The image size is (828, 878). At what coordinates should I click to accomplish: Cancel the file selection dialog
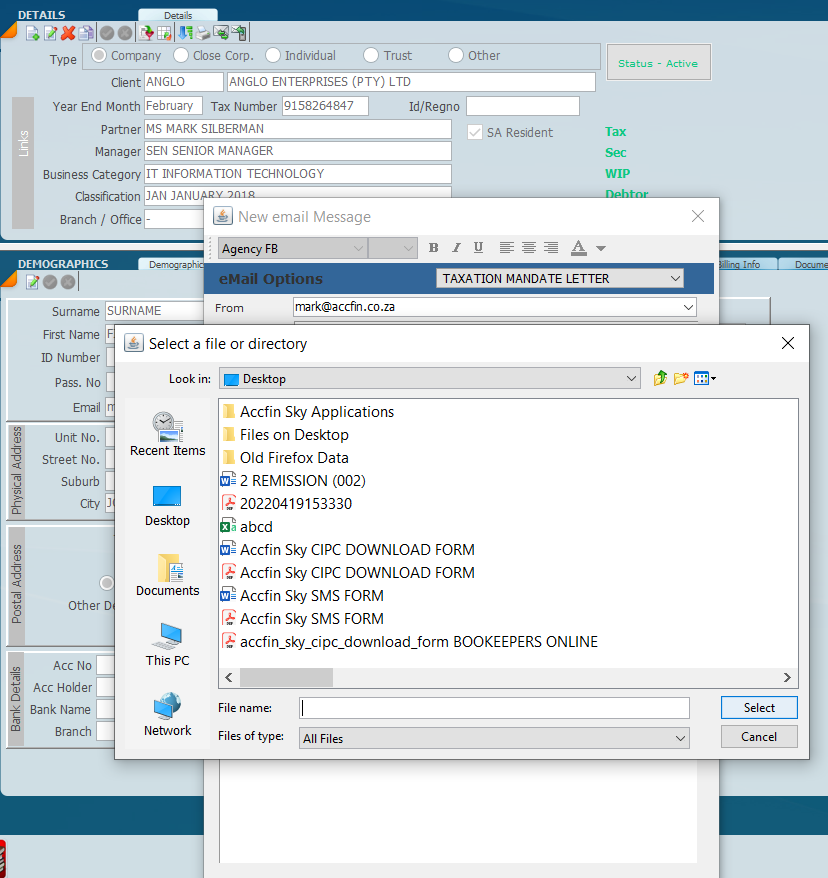click(759, 737)
